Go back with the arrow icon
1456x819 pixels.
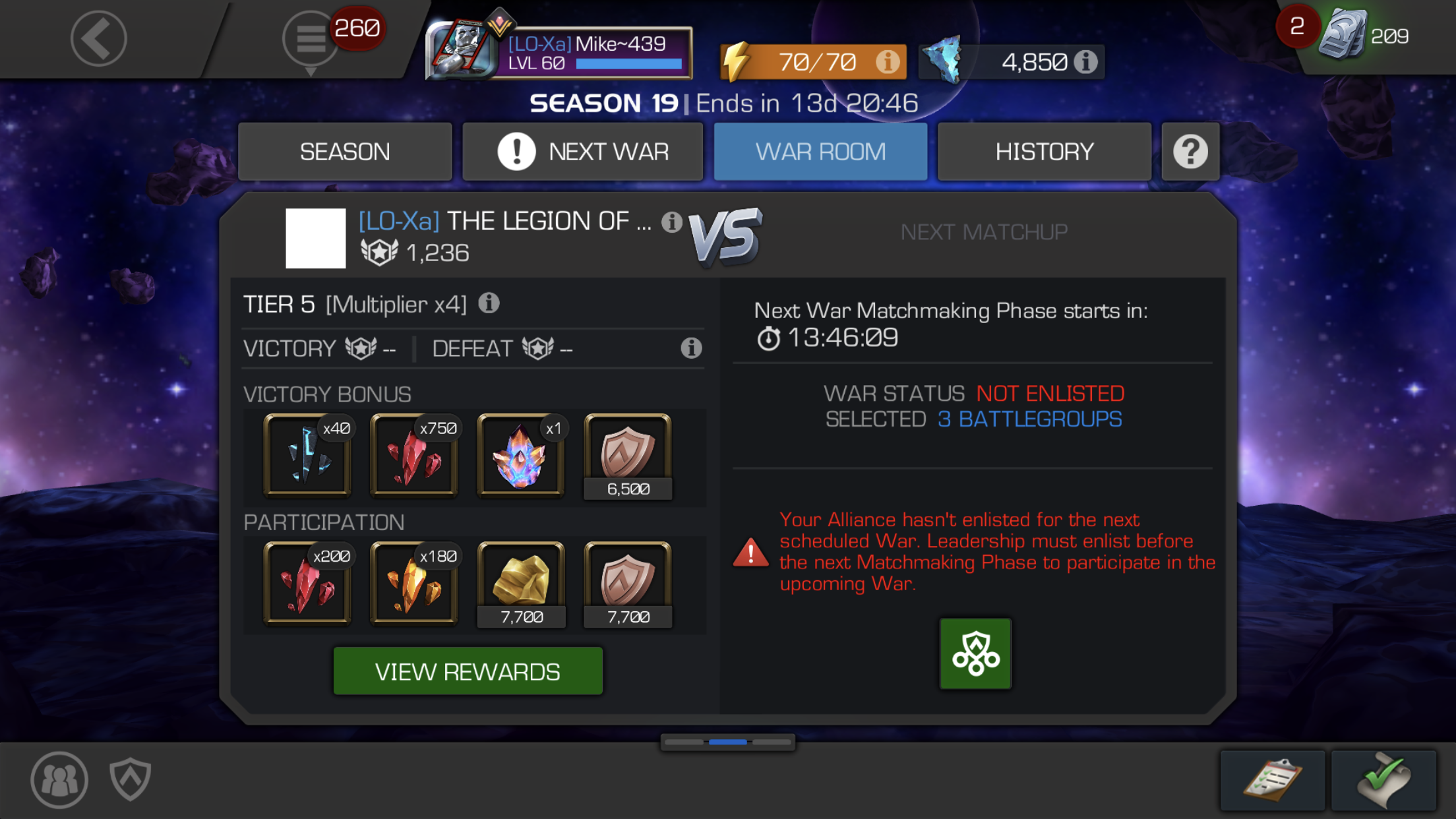(x=99, y=38)
